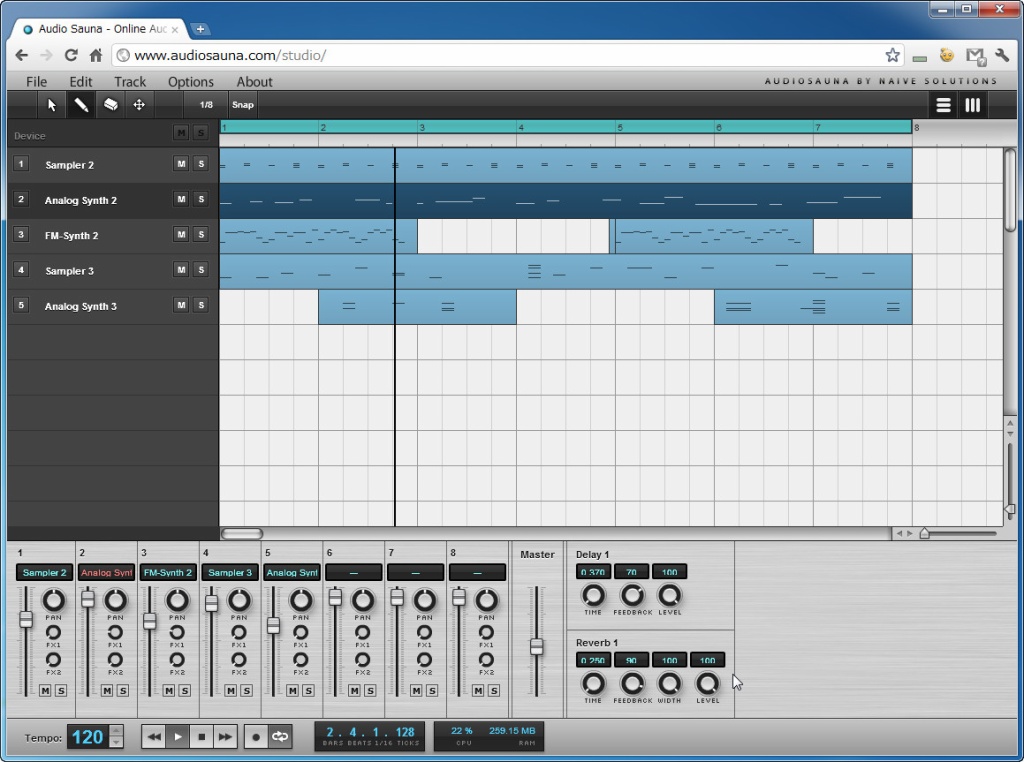Viewport: 1024px width, 762px height.
Task: Click the smiley face extension icon
Action: 946,56
